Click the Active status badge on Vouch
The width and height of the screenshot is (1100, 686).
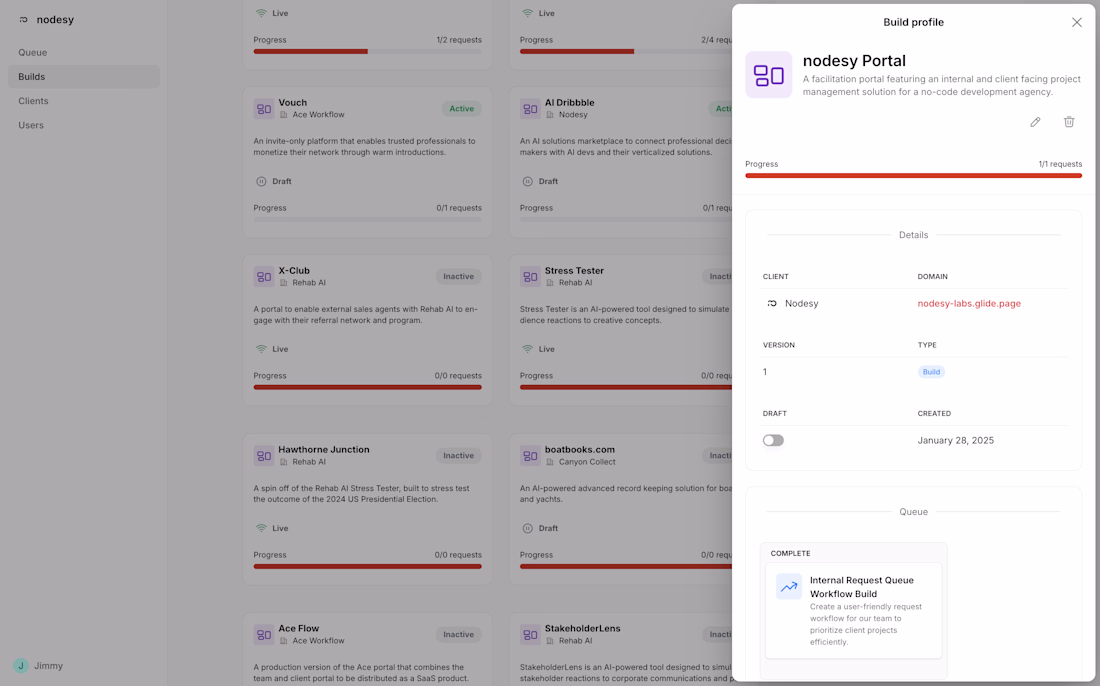click(461, 108)
